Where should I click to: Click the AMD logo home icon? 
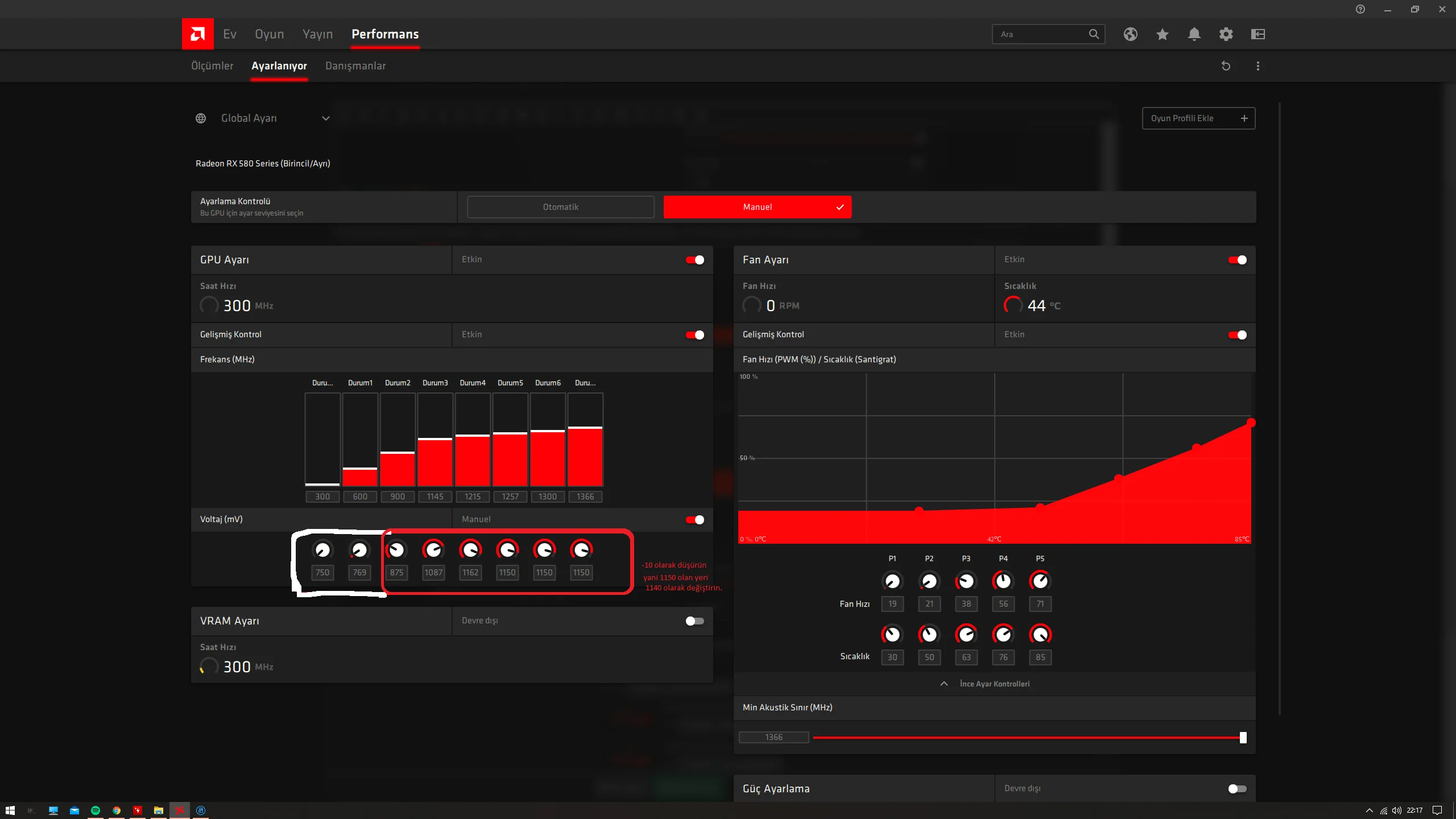[x=197, y=34]
